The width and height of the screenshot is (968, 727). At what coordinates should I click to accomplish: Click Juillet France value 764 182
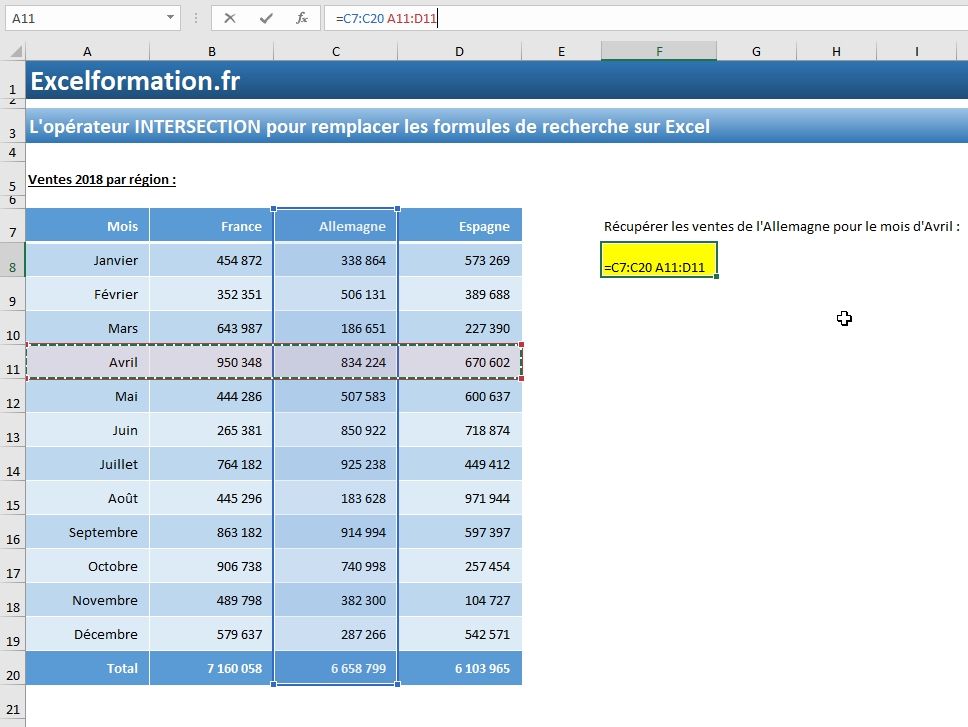point(212,464)
